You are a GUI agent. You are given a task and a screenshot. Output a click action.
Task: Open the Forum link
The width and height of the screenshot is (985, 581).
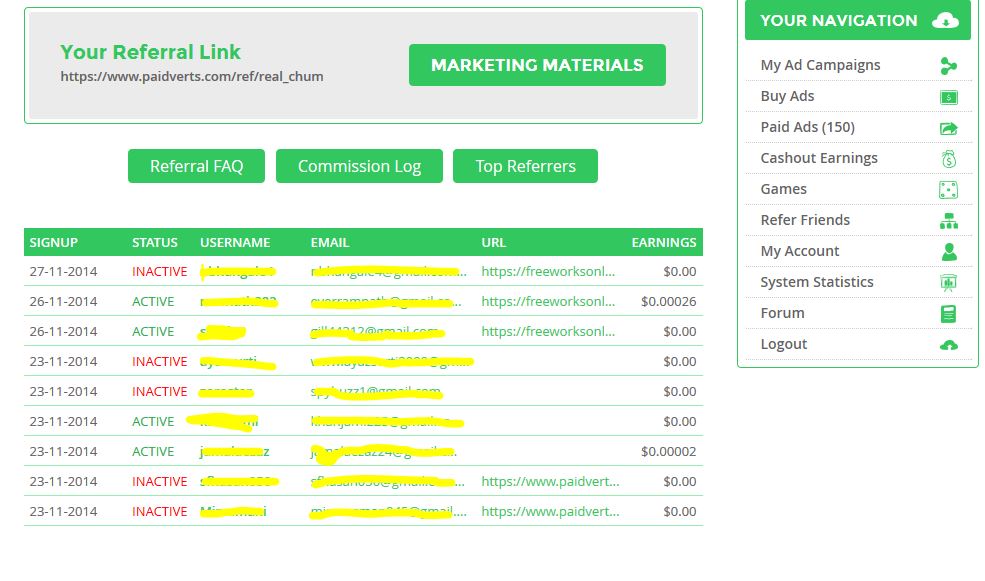[782, 313]
